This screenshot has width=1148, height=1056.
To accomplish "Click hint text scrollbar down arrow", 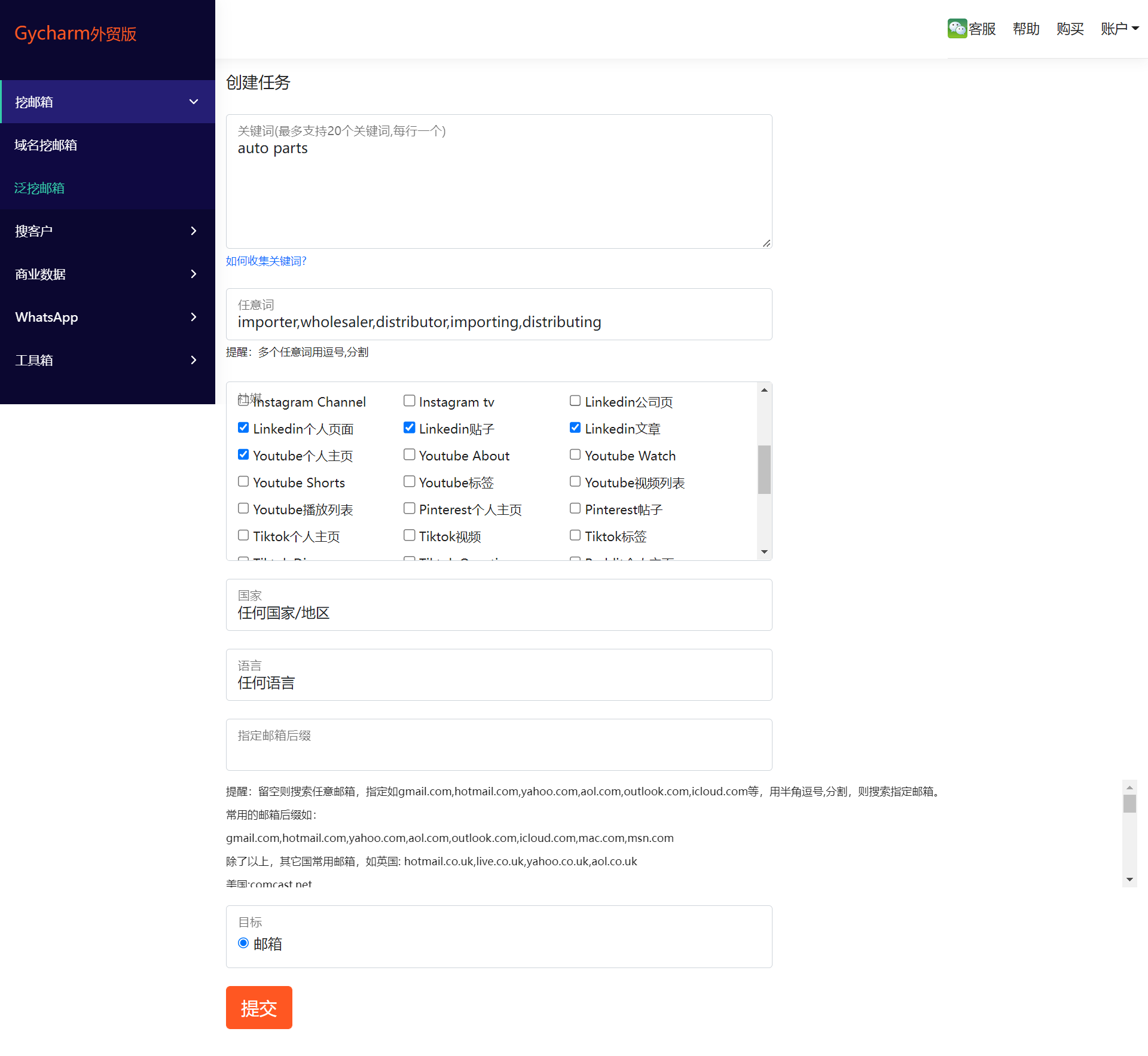I will [1129, 879].
